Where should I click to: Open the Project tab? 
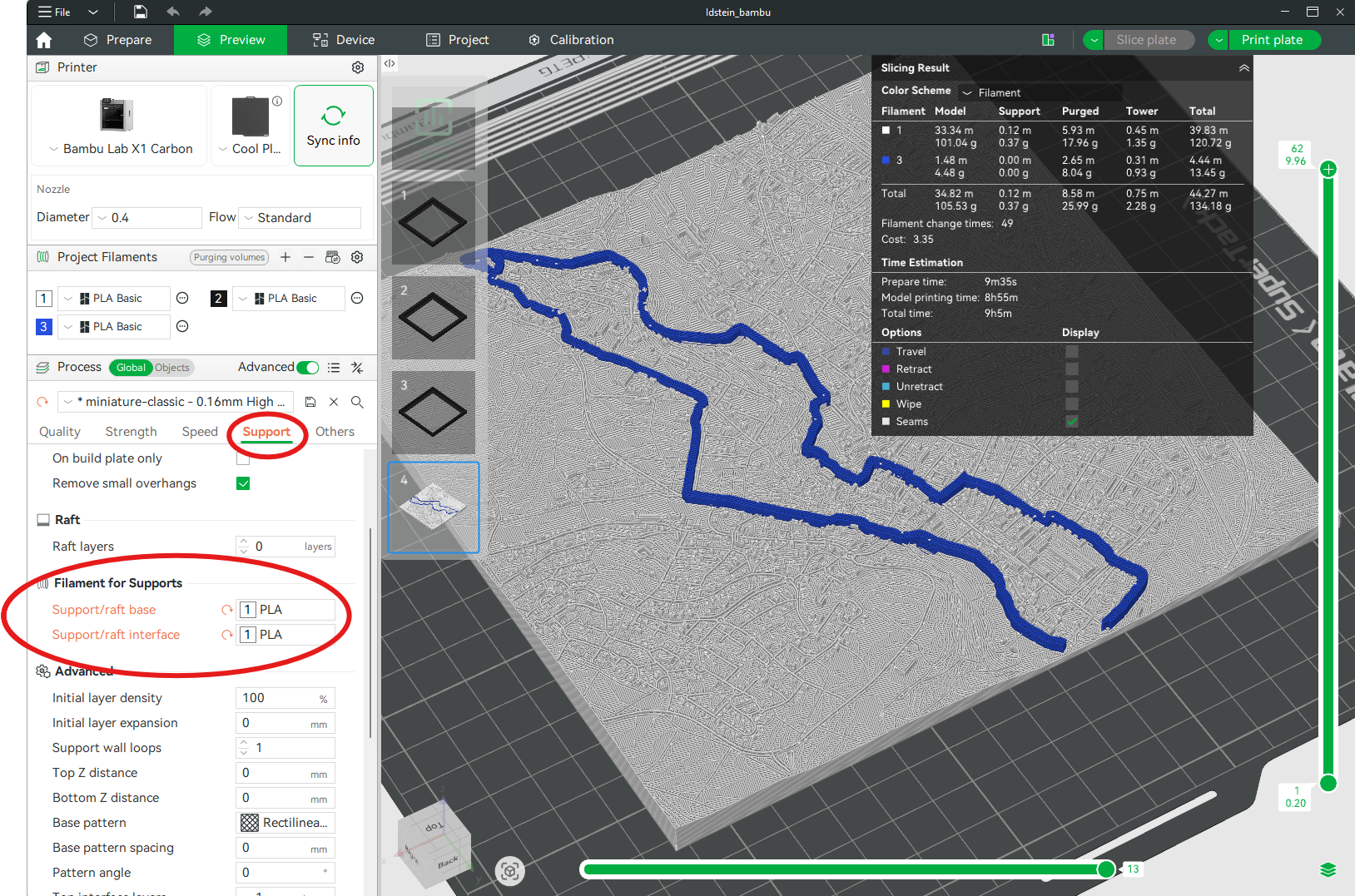click(458, 40)
